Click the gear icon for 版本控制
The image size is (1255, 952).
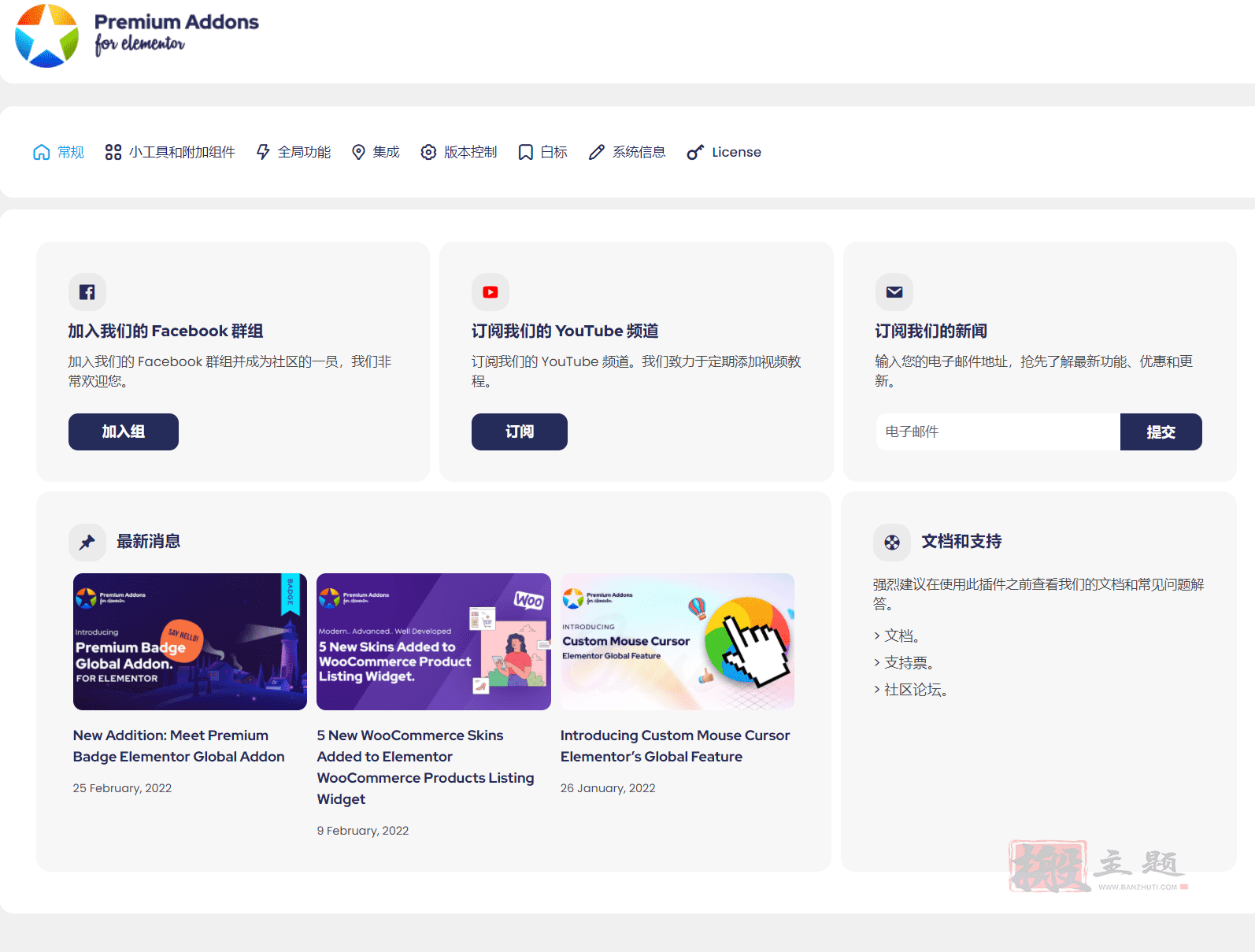point(428,152)
